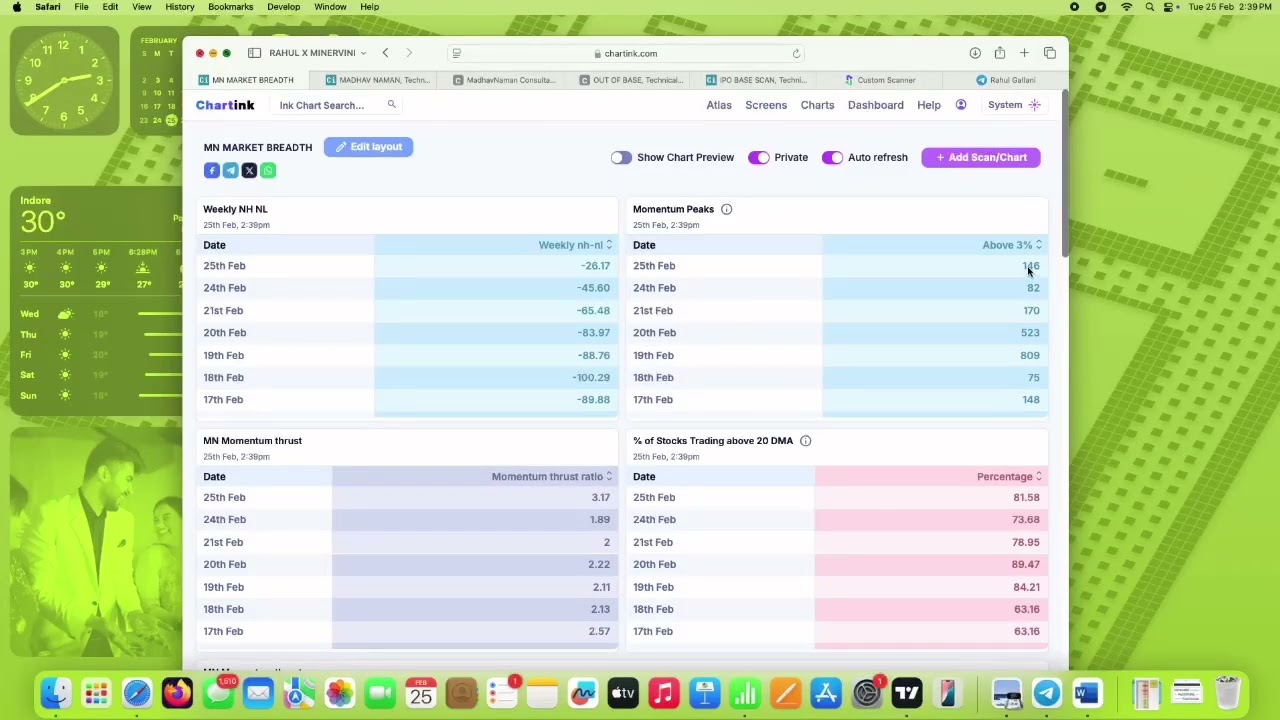Select 89.47 percentage for 20th Feb
Image resolution: width=1280 pixels, height=720 pixels.
point(1025,565)
